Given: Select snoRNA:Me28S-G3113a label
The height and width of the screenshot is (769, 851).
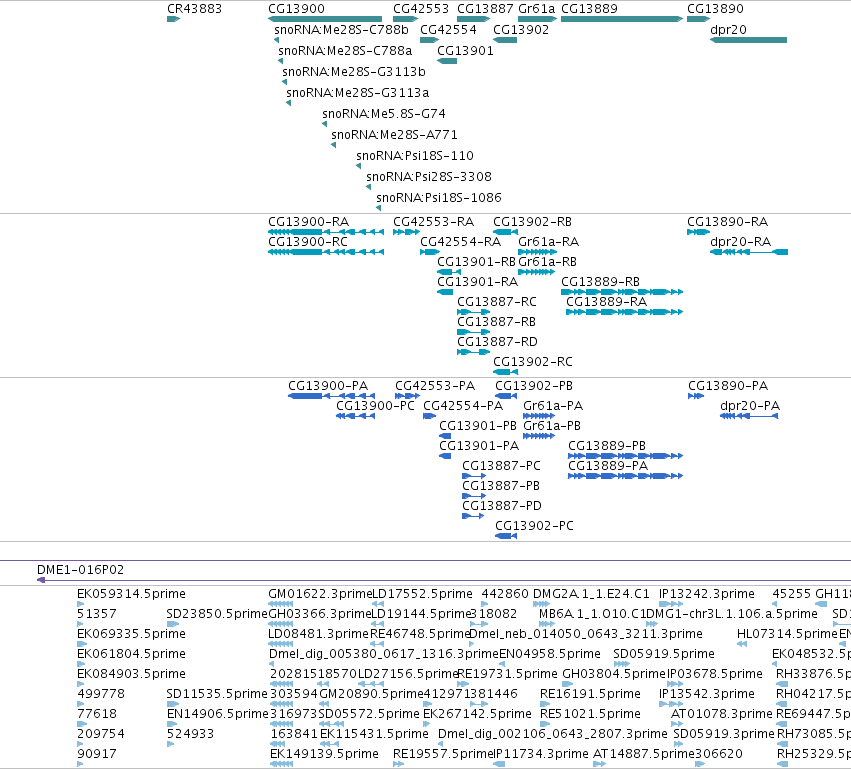Looking at the screenshot, I should coord(358,92).
